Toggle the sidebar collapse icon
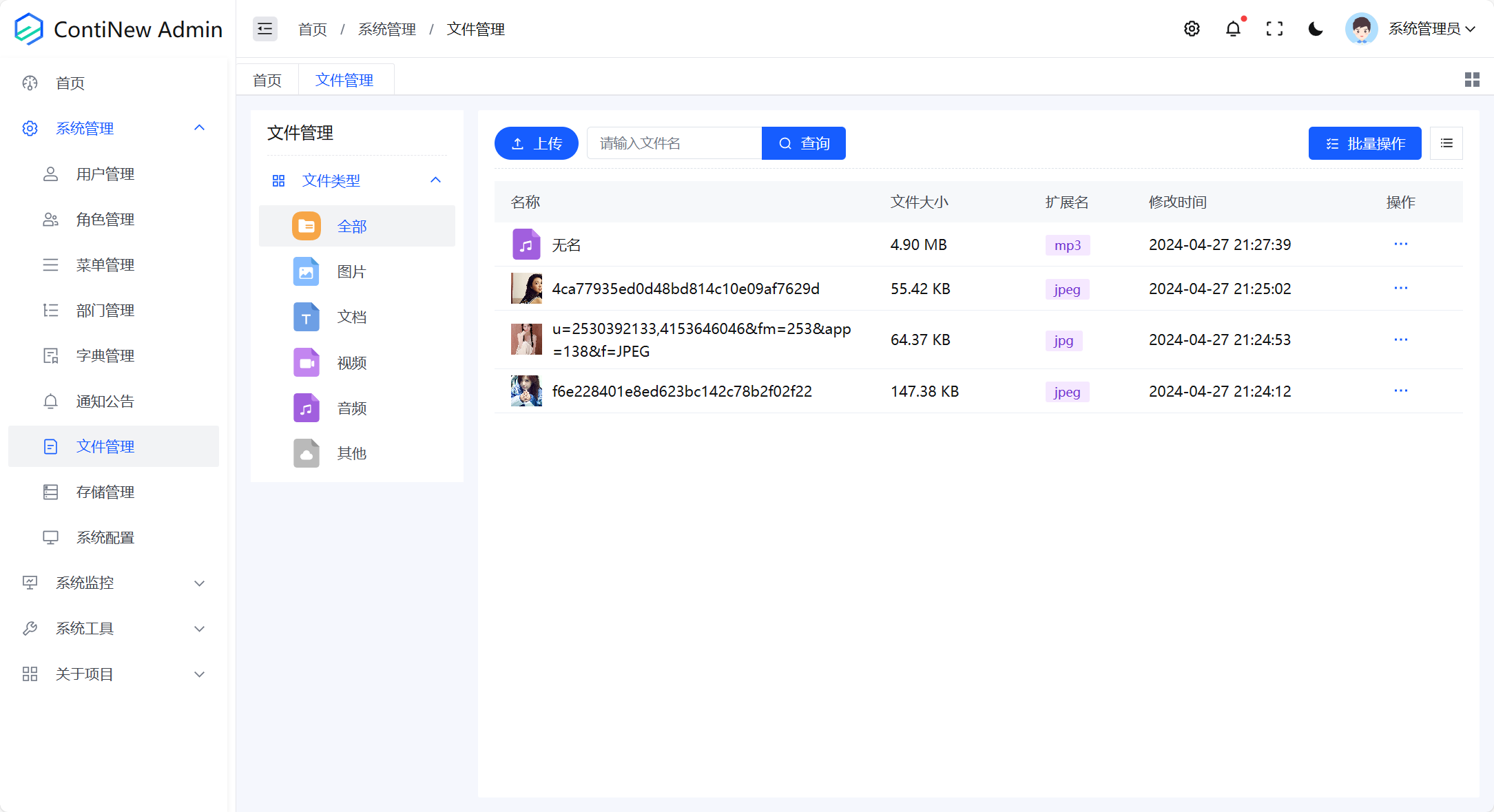Screen dimensions: 1494x812 pyautogui.click(x=264, y=29)
